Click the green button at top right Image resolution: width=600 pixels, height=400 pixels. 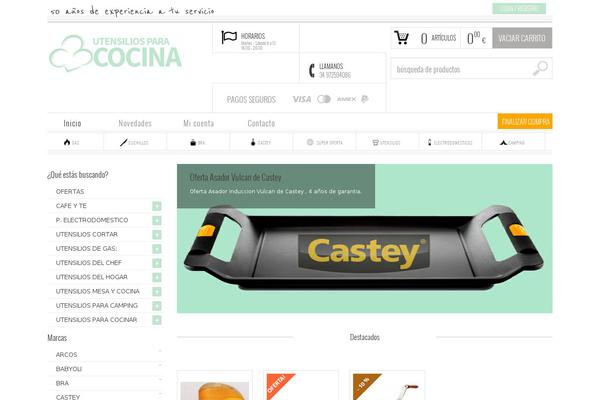(x=519, y=8)
